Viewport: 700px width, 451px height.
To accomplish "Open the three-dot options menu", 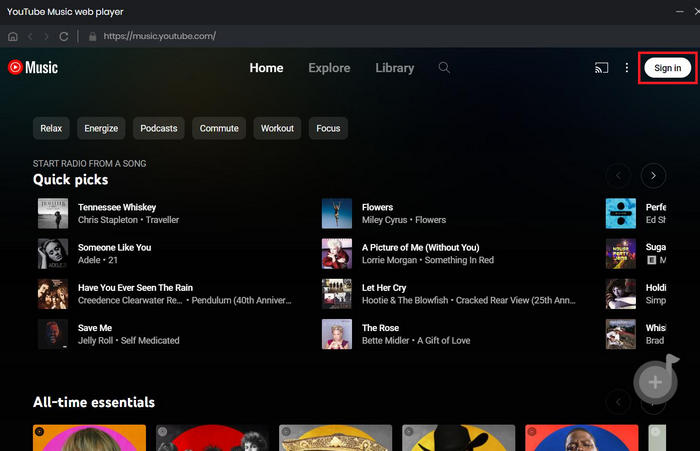I will [627, 67].
